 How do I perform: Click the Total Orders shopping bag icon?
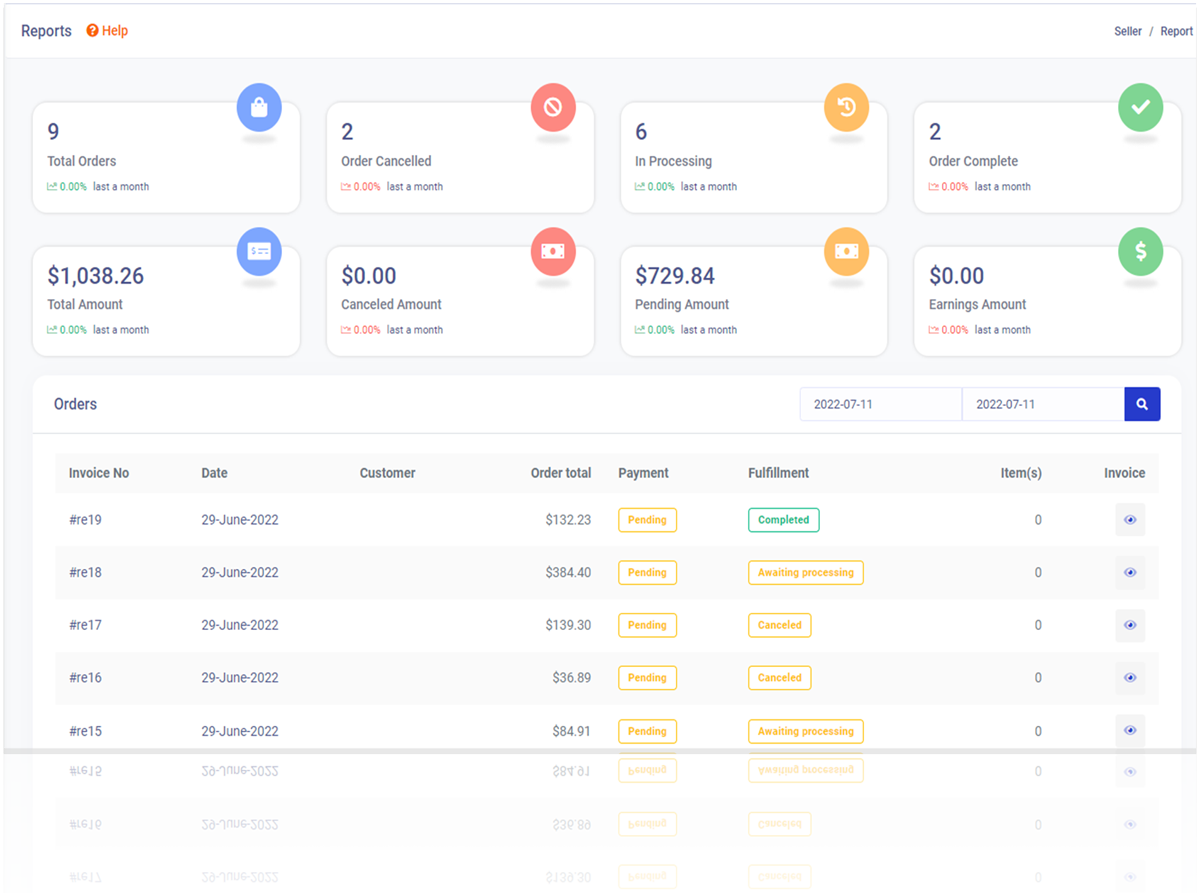click(259, 108)
